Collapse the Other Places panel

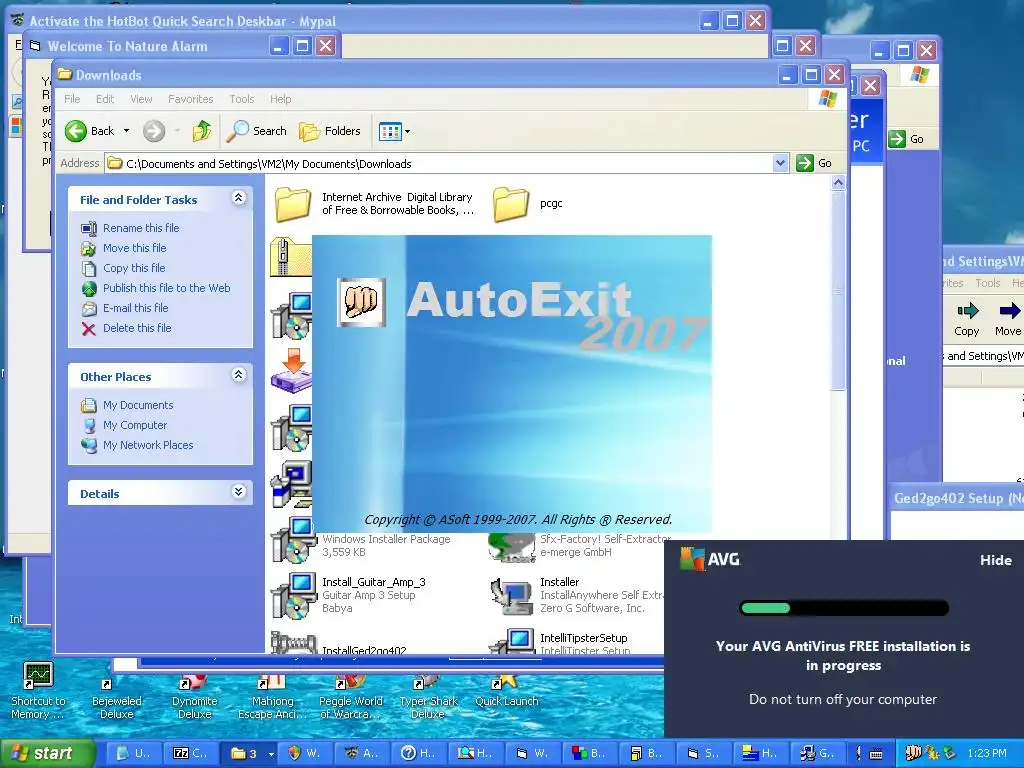click(238, 375)
